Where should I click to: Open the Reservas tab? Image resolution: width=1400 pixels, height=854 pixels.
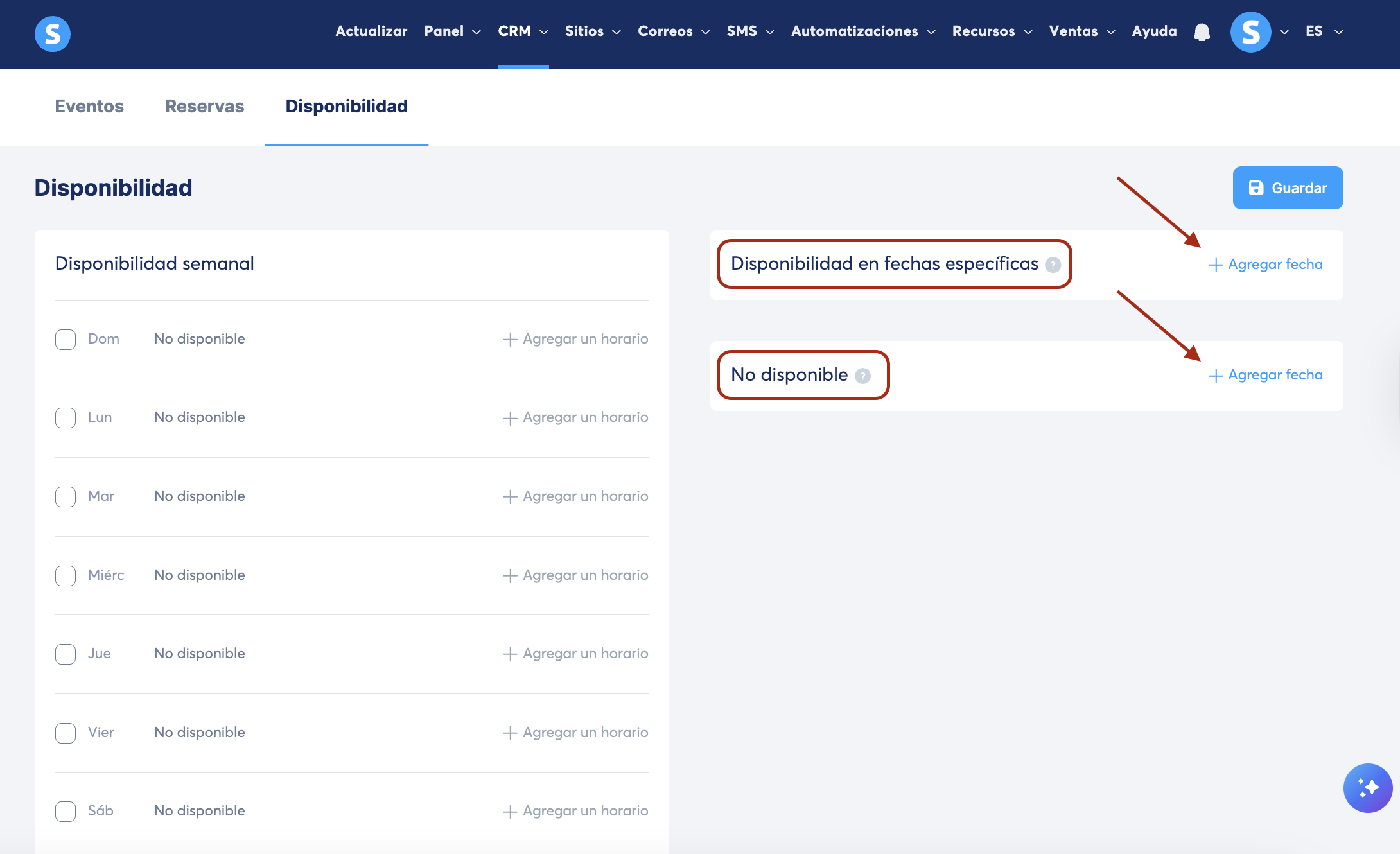coord(204,107)
